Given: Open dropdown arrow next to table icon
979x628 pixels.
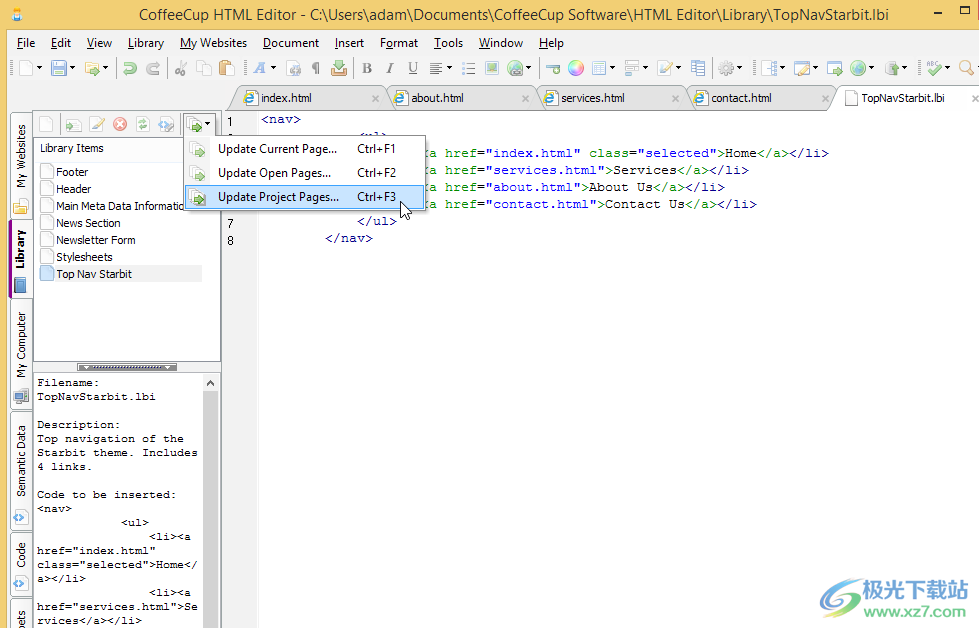Looking at the screenshot, I should click(612, 68).
